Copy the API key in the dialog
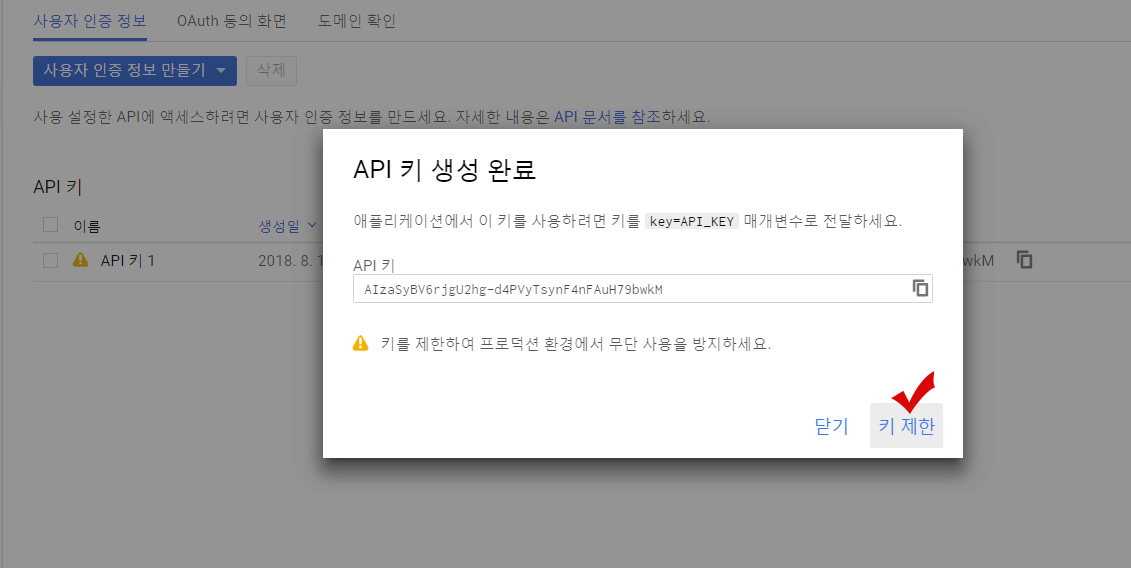1131x568 pixels. (920, 288)
